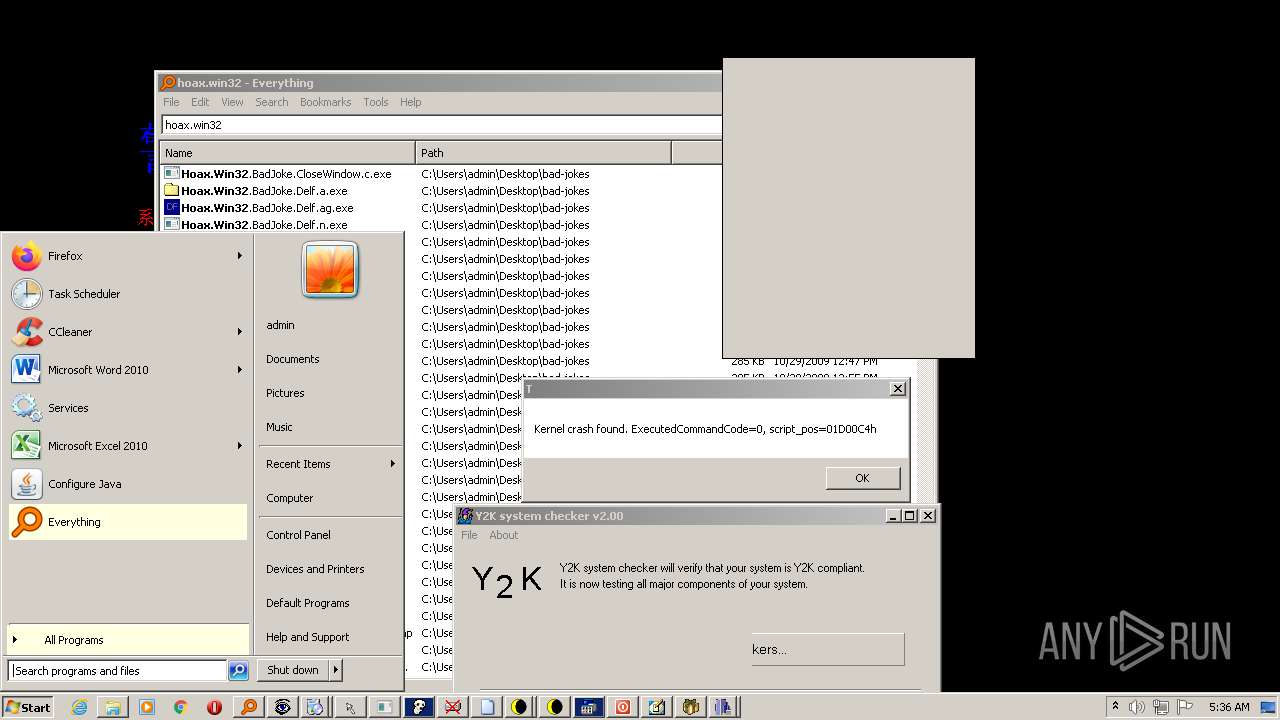Launch Microsoft Excel 2010
Image resolution: width=1280 pixels, height=720 pixels.
[x=127, y=446]
